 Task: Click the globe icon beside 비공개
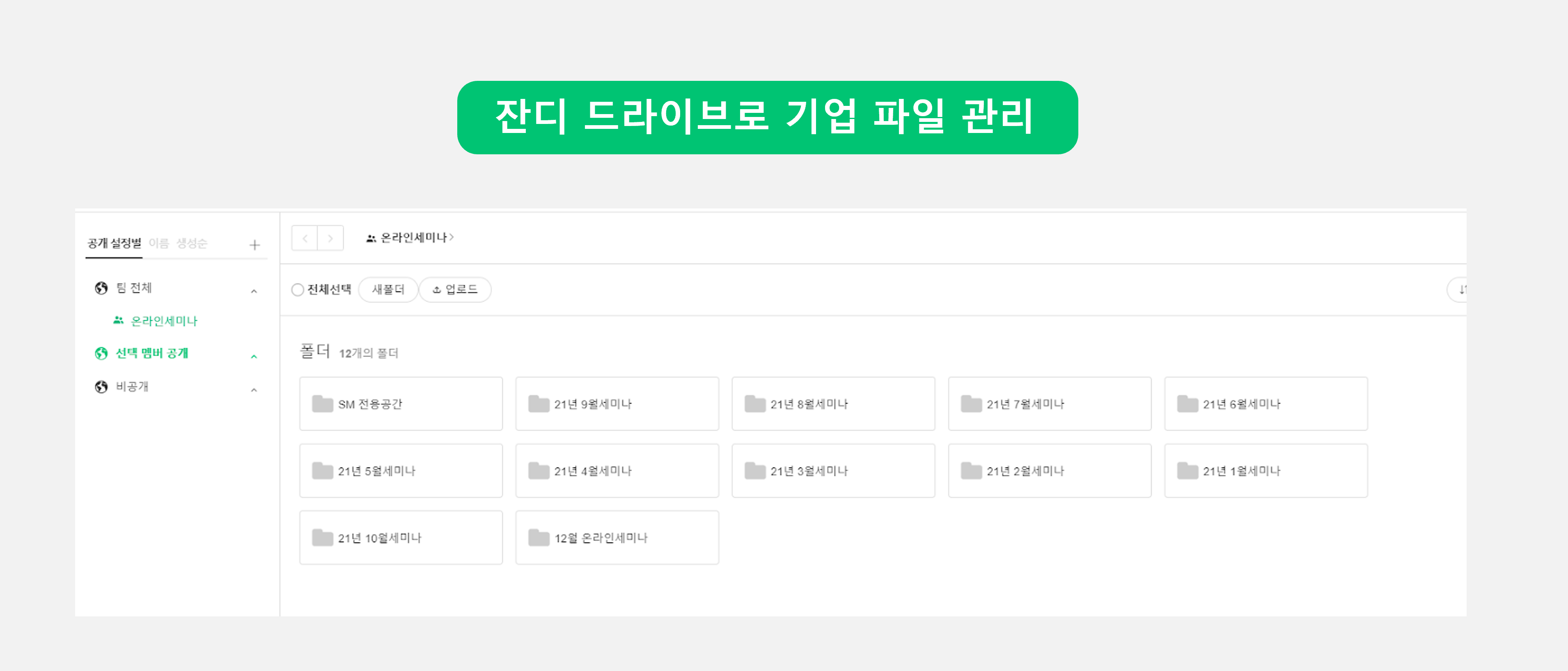tap(101, 386)
